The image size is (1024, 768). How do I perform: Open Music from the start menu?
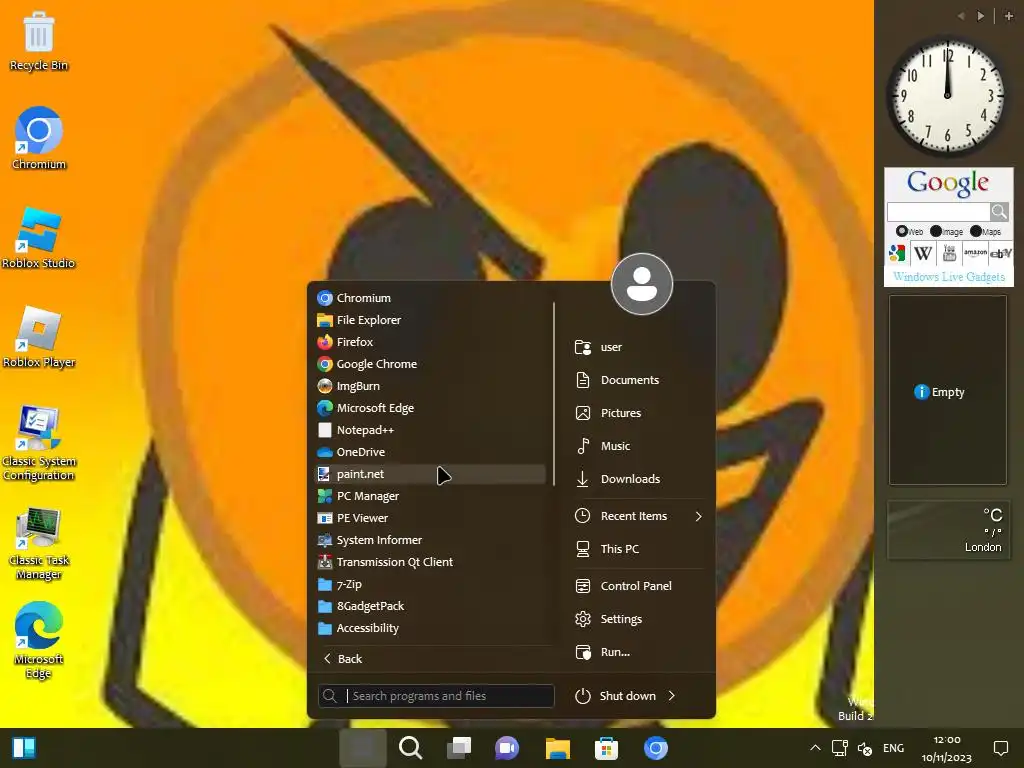click(x=638, y=446)
